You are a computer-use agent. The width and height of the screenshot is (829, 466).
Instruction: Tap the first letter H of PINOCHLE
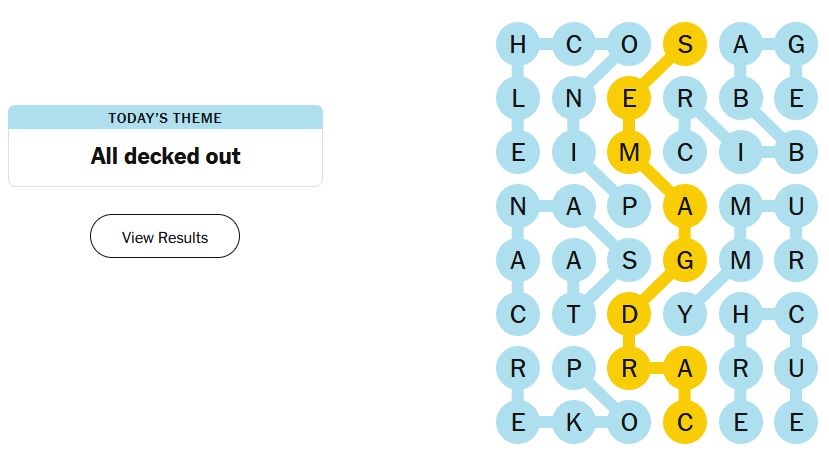click(x=518, y=44)
